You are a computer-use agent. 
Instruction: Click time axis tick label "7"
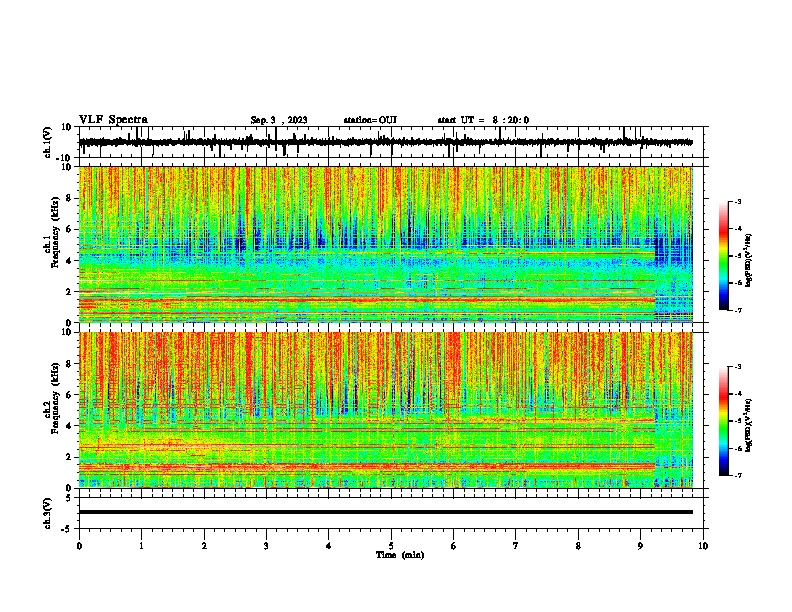click(x=516, y=546)
